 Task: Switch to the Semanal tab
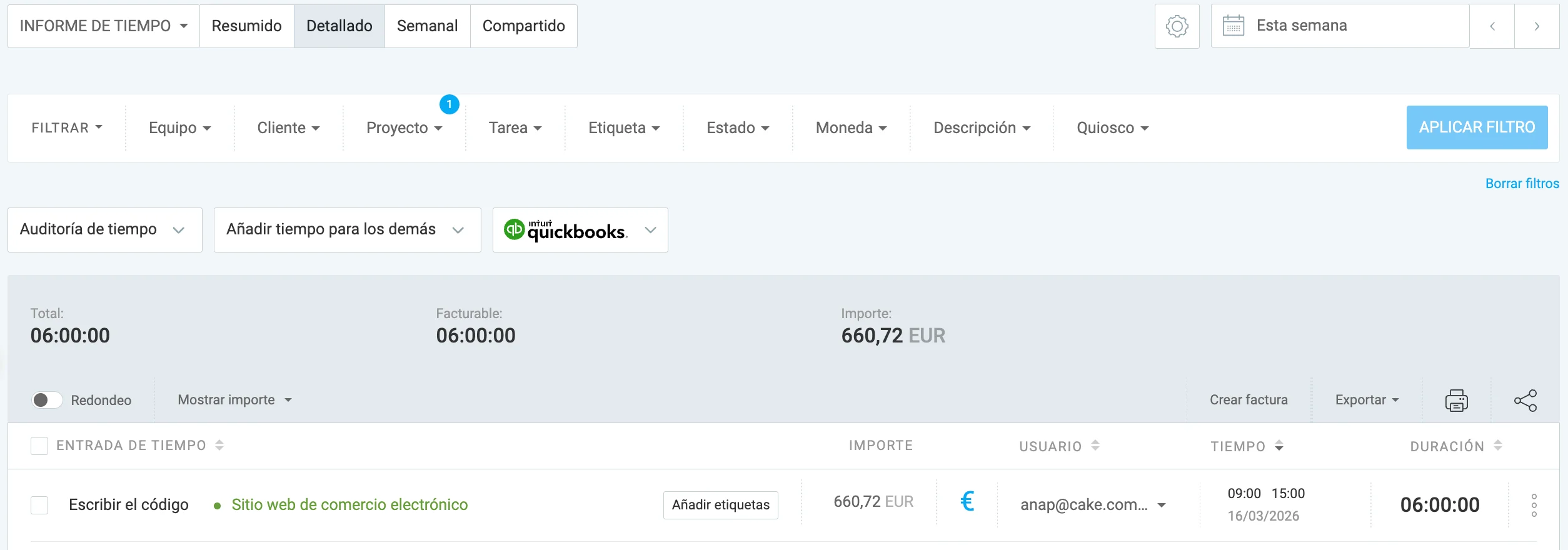click(427, 26)
